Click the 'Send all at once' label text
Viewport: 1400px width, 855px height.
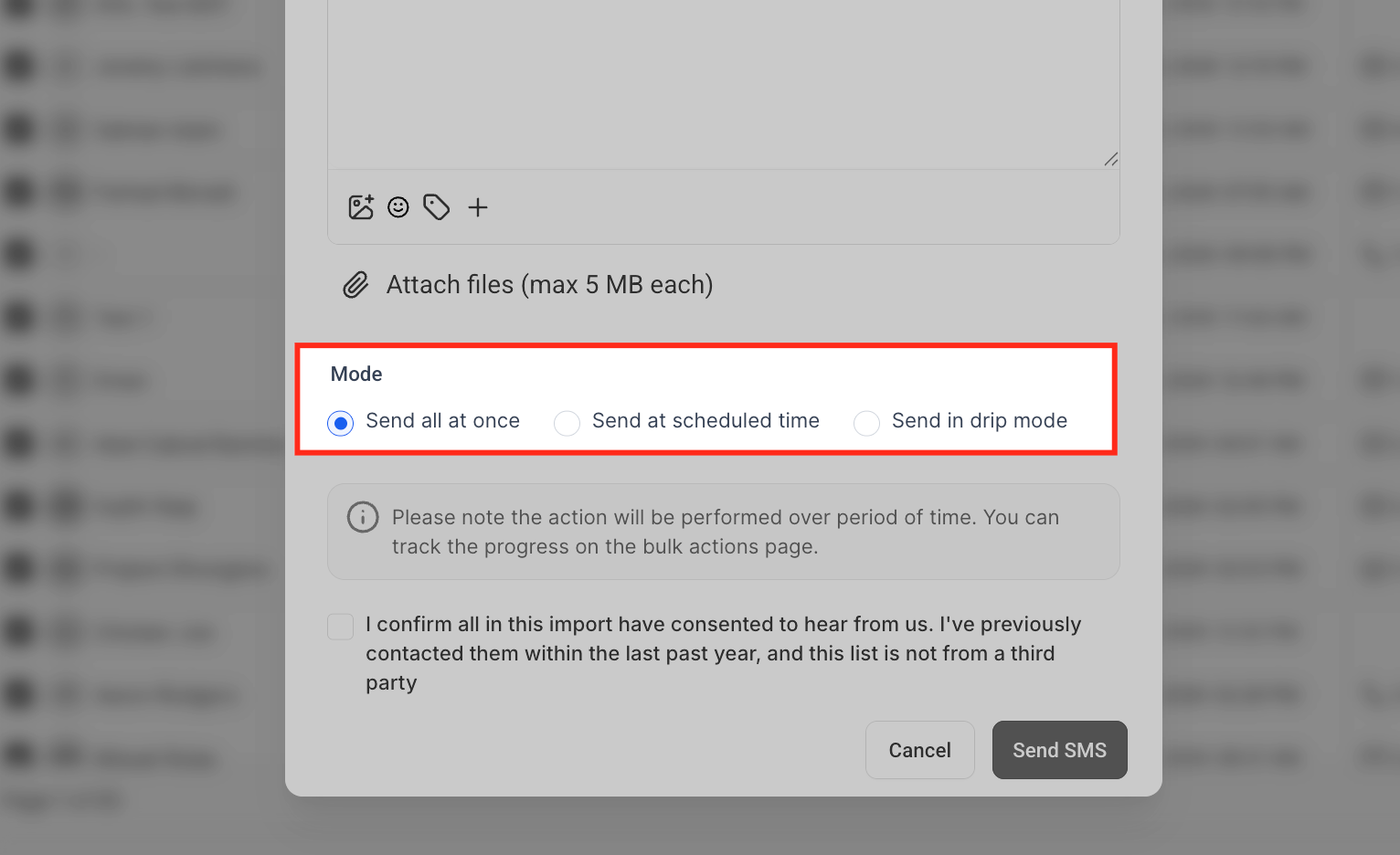coord(442,421)
